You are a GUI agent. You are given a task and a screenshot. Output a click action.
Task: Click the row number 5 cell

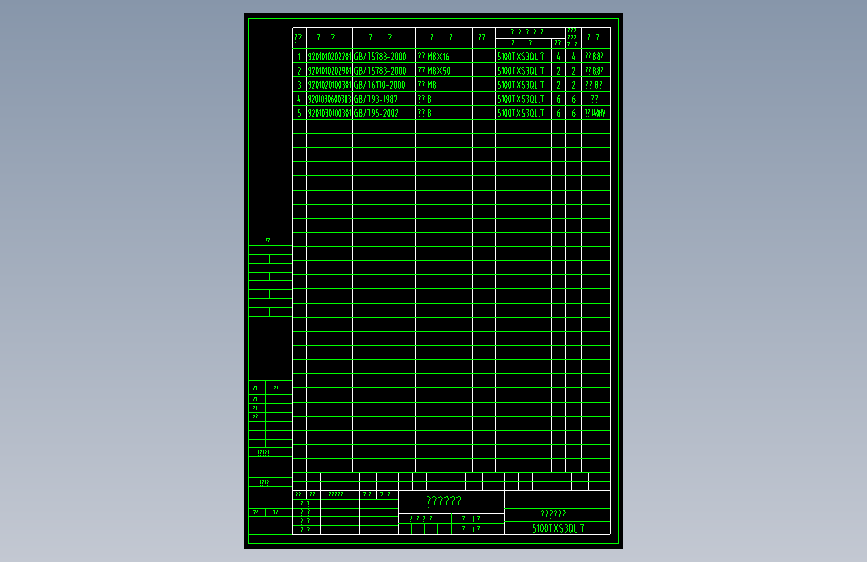click(299, 113)
